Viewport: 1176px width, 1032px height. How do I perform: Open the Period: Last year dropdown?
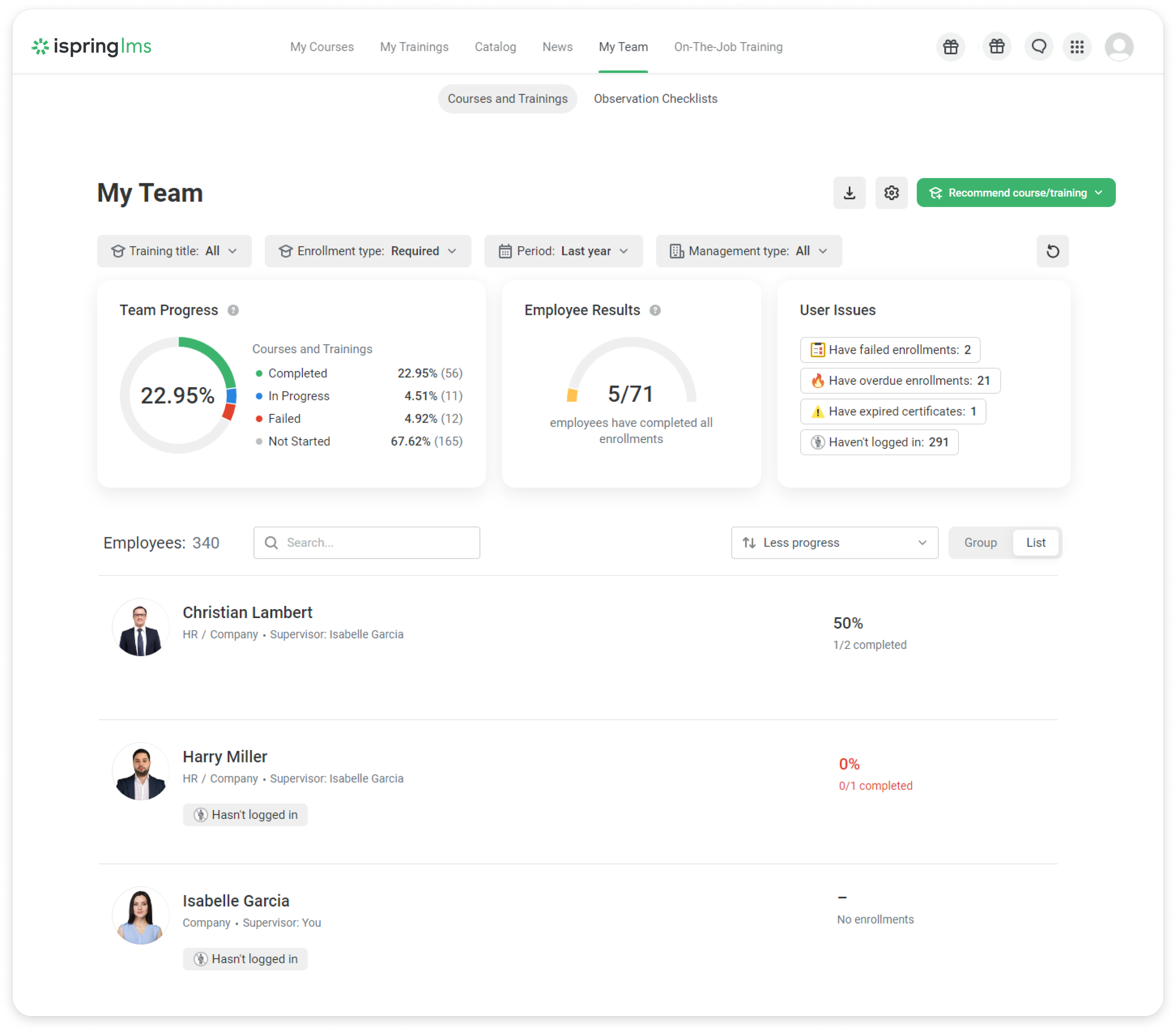(x=563, y=251)
